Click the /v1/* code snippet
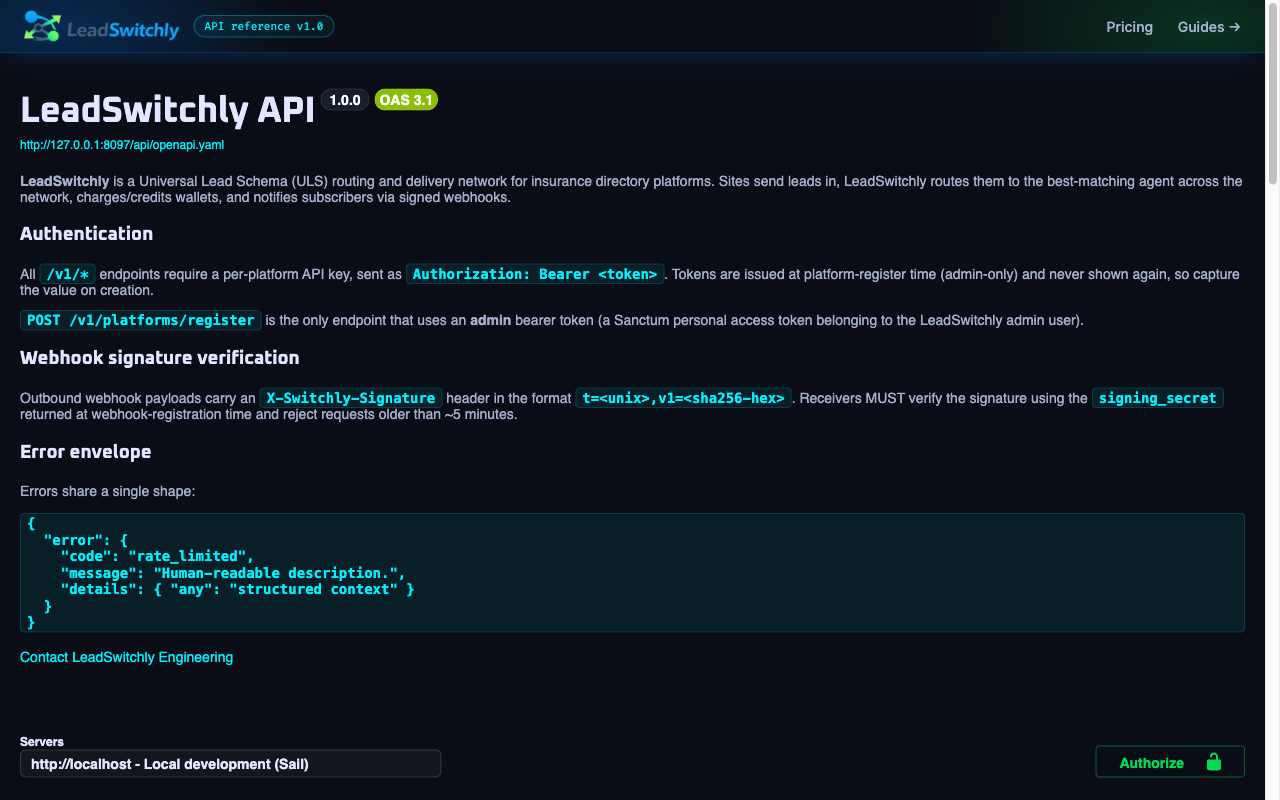Viewport: 1280px width, 800px height. point(68,274)
